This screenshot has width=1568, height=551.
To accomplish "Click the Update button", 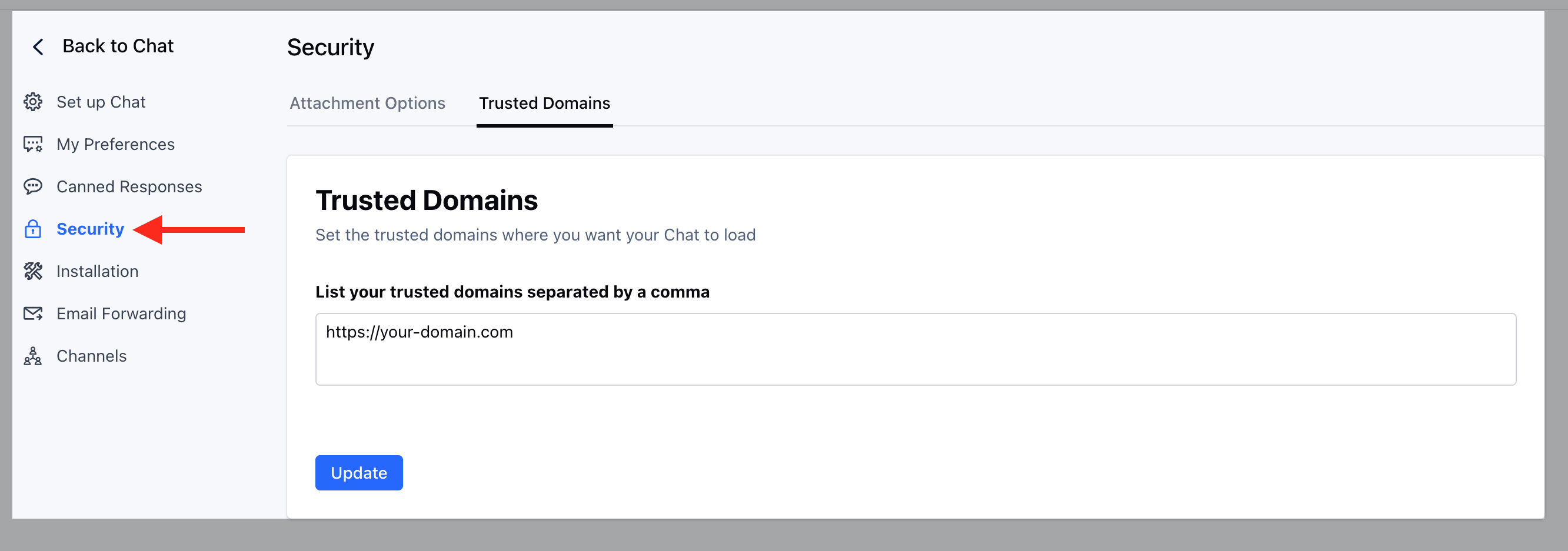I will click(358, 473).
